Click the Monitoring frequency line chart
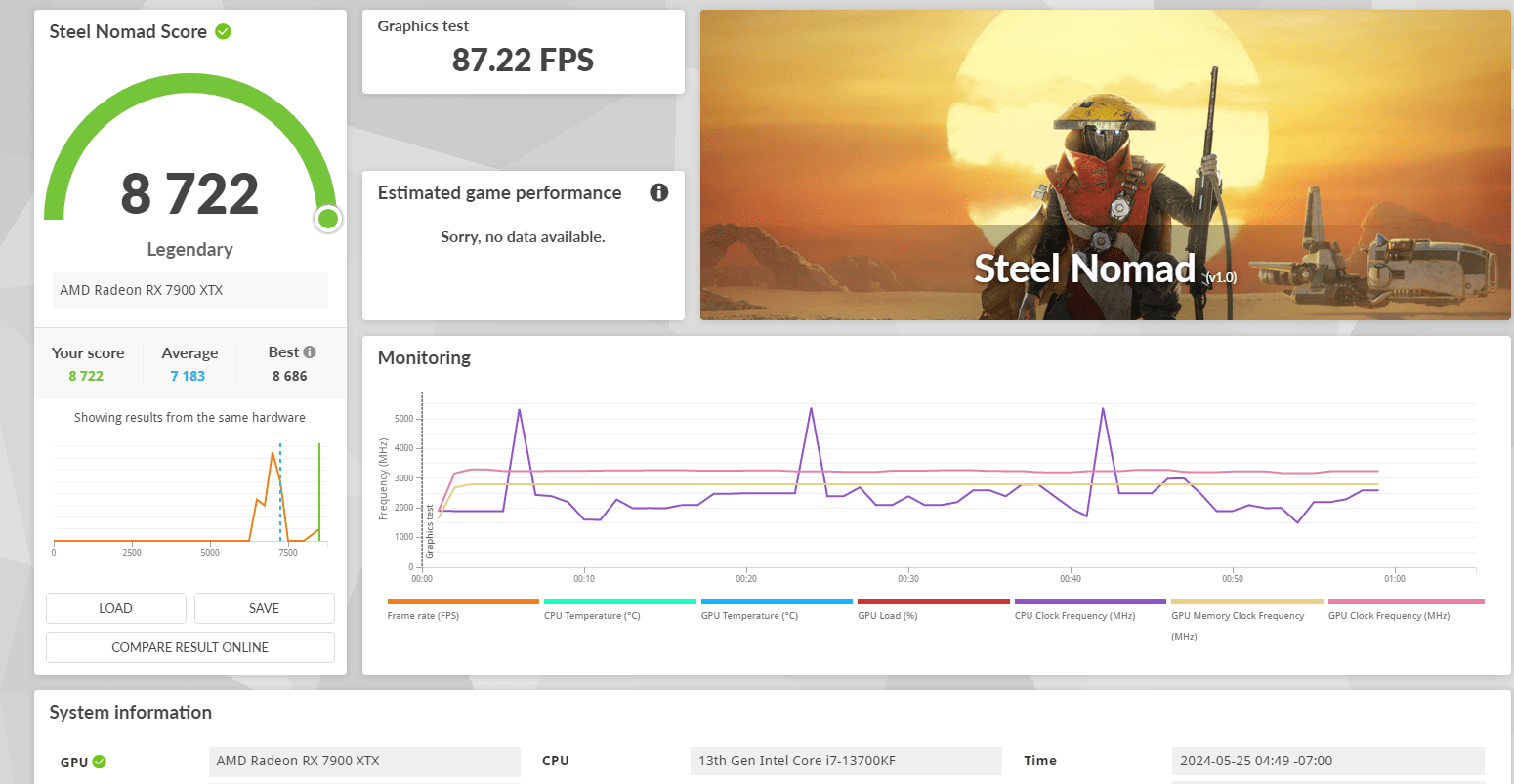Screen dimensions: 1514x784 pos(926,488)
